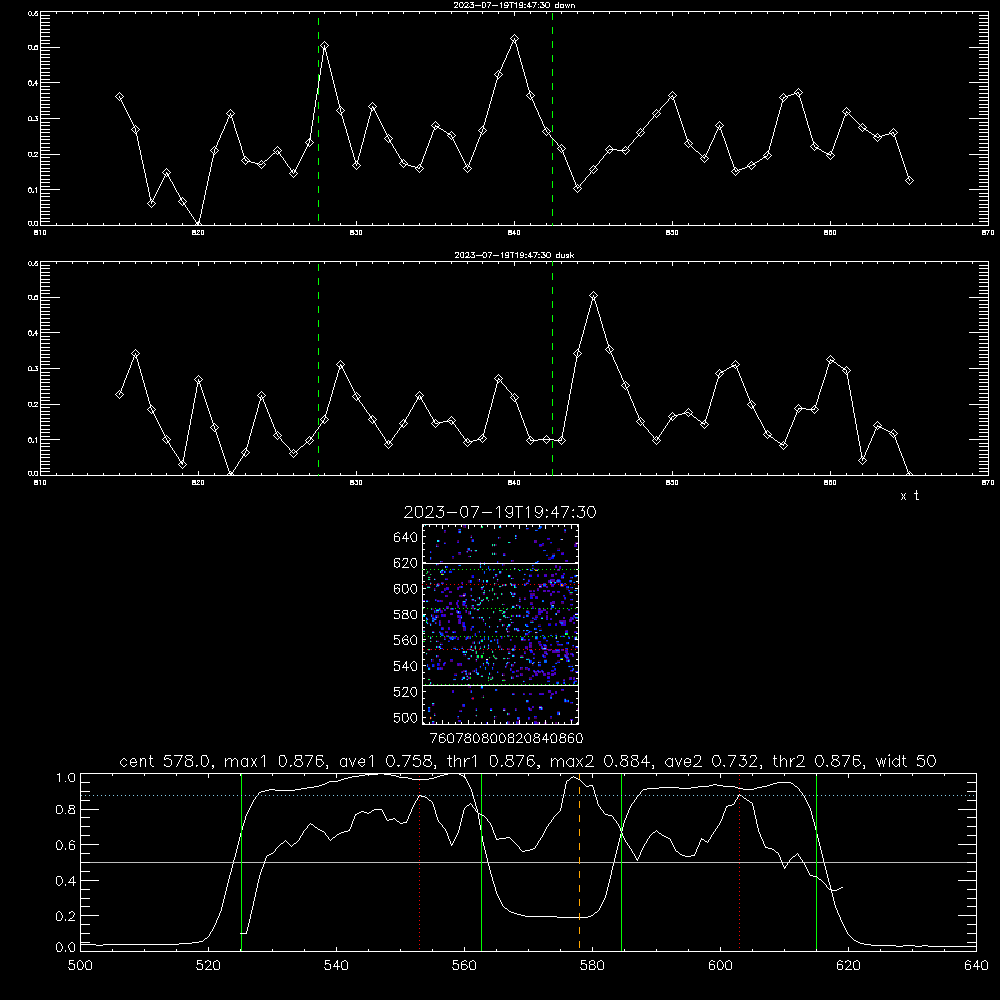1000x1000 pixels.
Task: Click the last data point of the dawn curve
Action: pyautogui.click(x=909, y=180)
